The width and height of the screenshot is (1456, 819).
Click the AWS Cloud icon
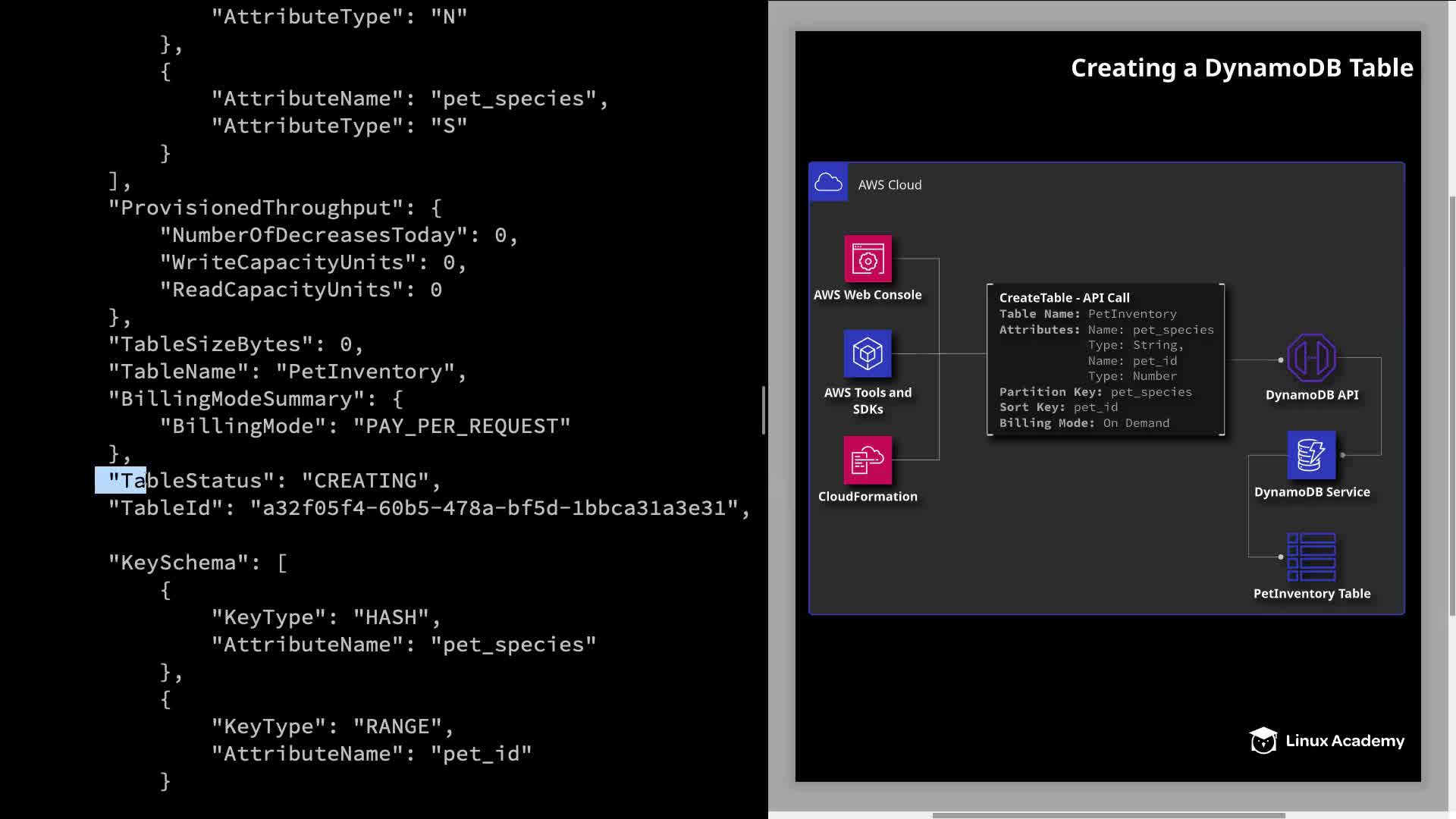(x=828, y=183)
